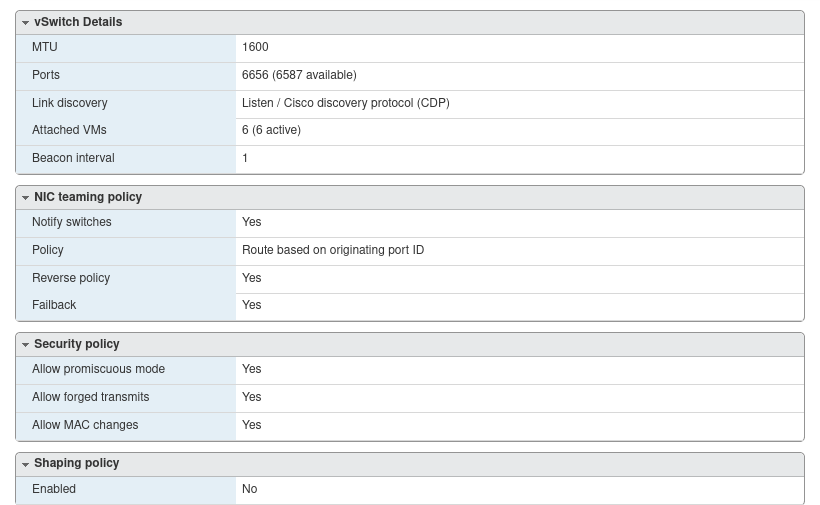
Task: Click the Security policy header title
Action: (x=77, y=344)
